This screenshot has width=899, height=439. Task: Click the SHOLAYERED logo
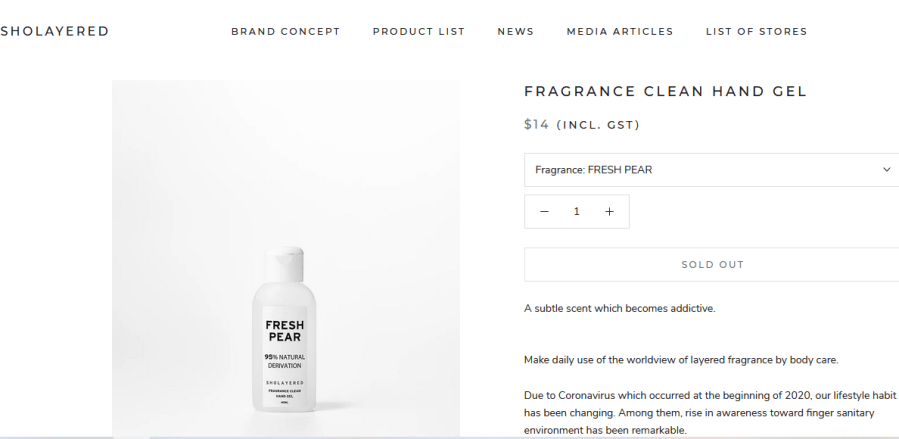tap(55, 31)
